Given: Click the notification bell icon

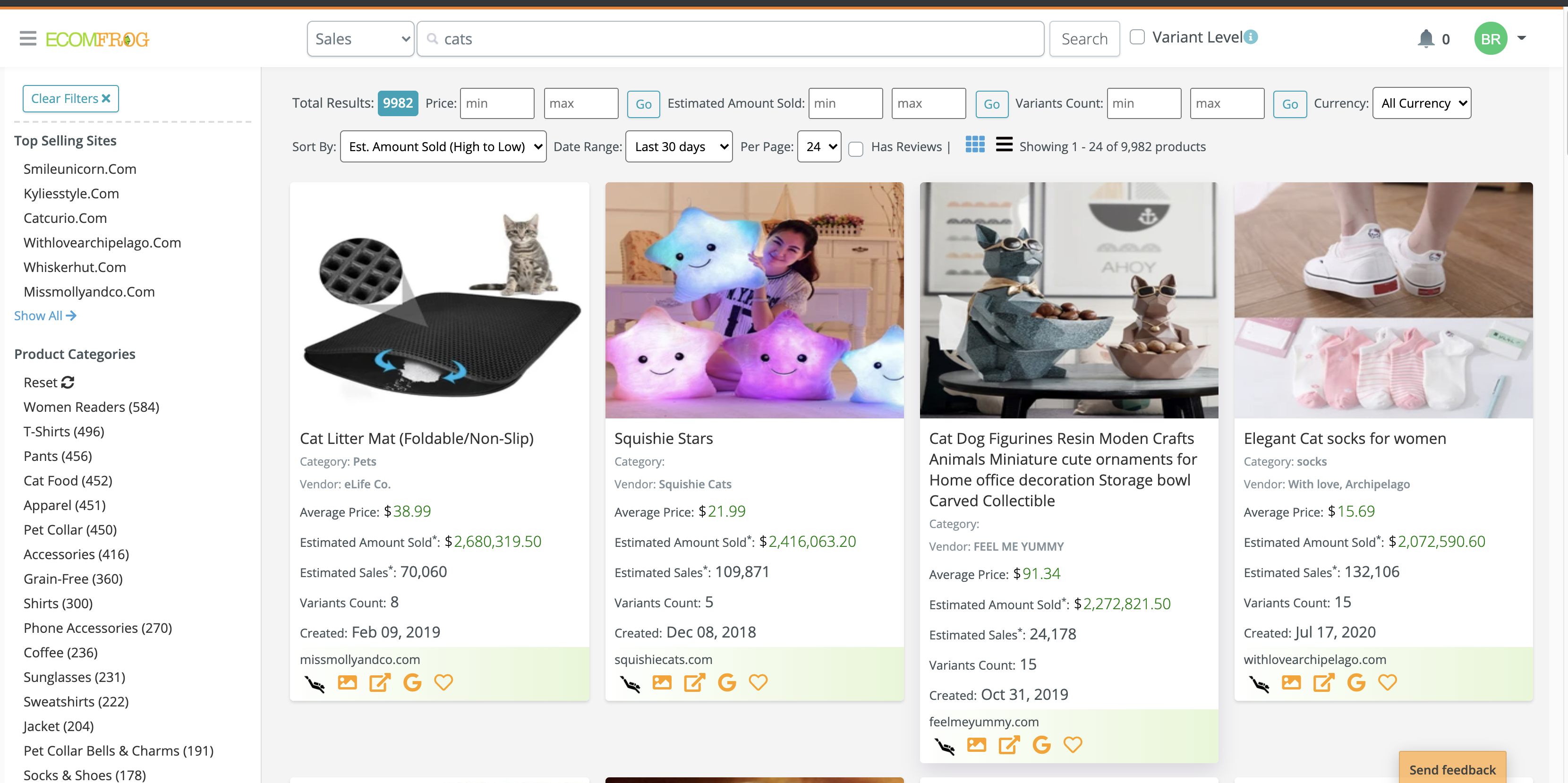Looking at the screenshot, I should [x=1425, y=39].
